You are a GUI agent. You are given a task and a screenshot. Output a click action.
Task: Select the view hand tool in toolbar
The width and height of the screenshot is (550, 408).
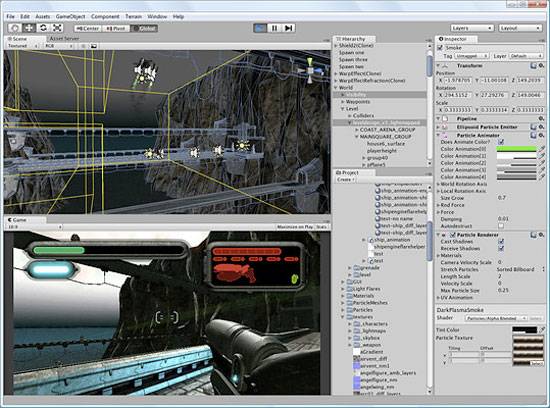click(x=15, y=28)
